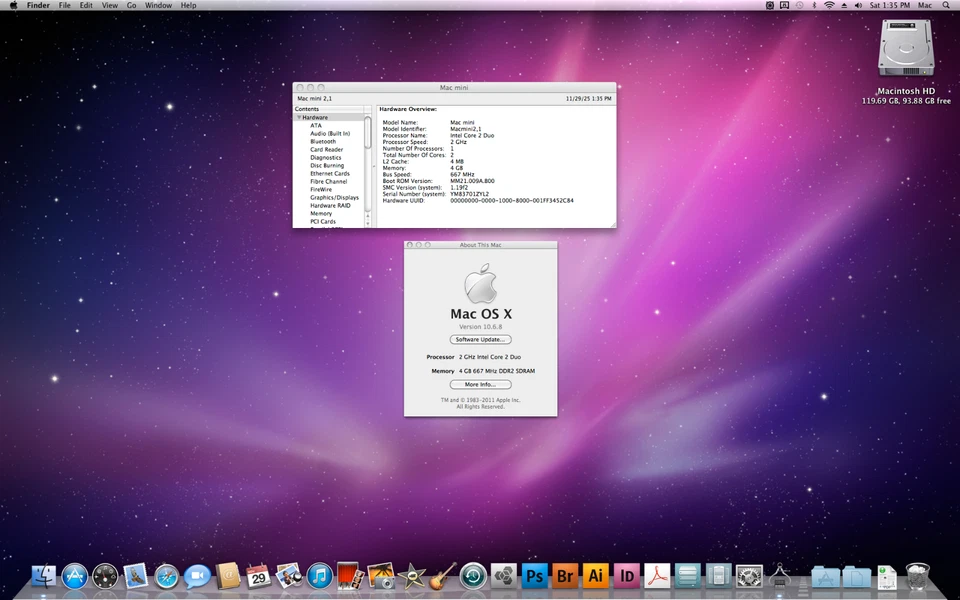Open the Window menu
Screen dimensions: 960x600
pyautogui.click(x=158, y=5)
